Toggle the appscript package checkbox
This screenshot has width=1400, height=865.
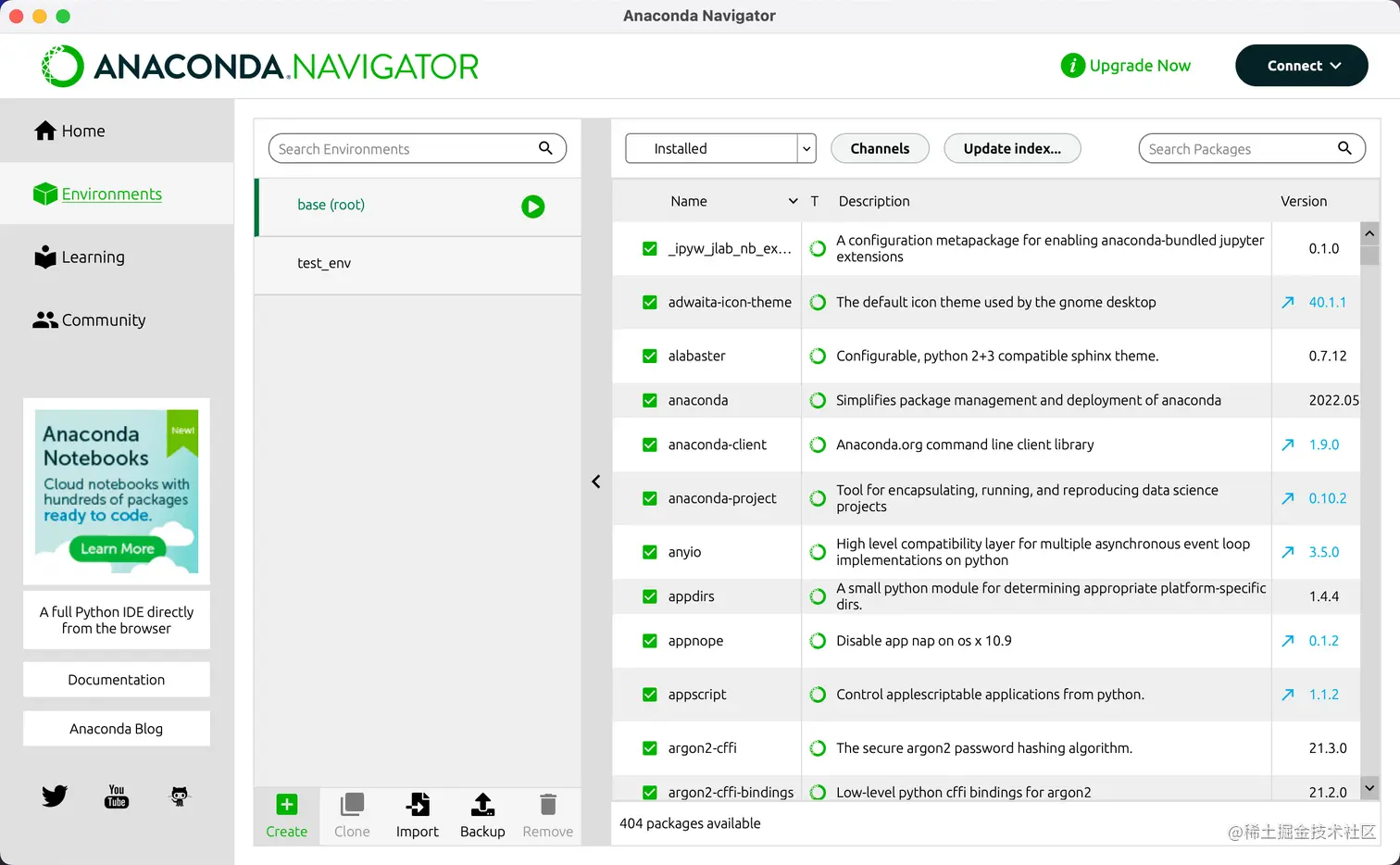pos(650,696)
